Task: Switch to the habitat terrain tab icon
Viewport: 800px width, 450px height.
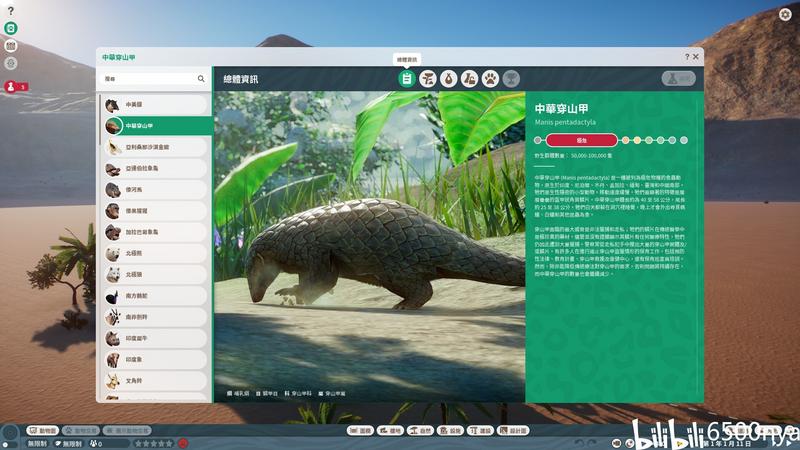Action: coord(428,79)
